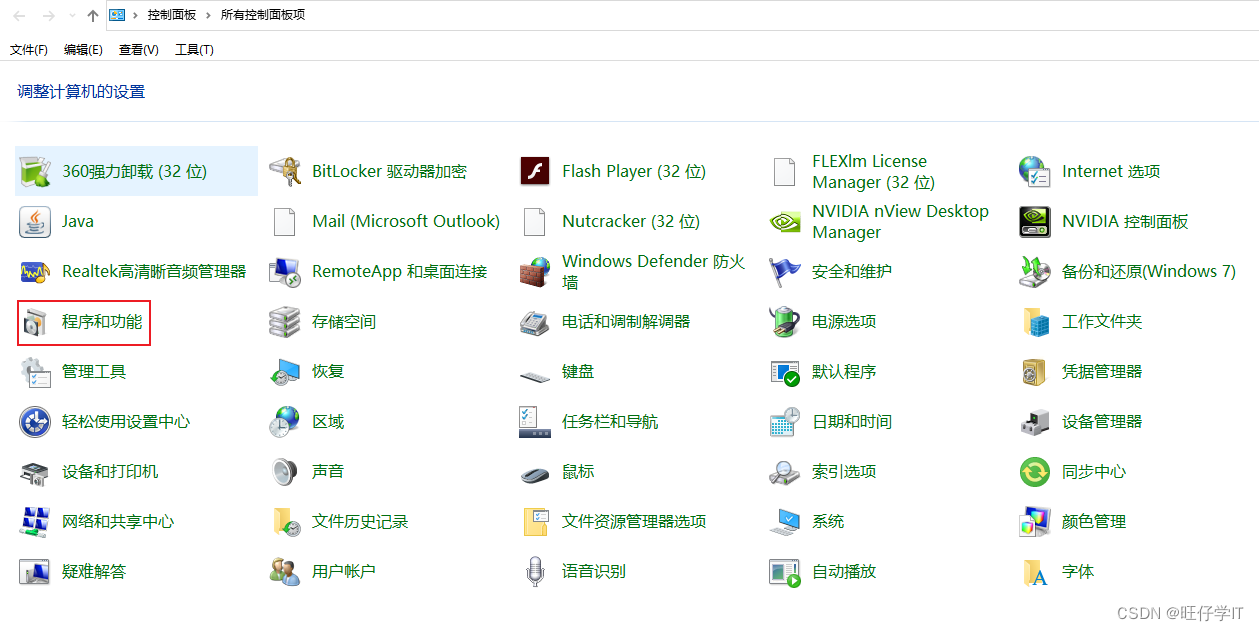The width and height of the screenshot is (1259, 631).
Task: Open the 存储空间 drives icon
Action: 285,321
